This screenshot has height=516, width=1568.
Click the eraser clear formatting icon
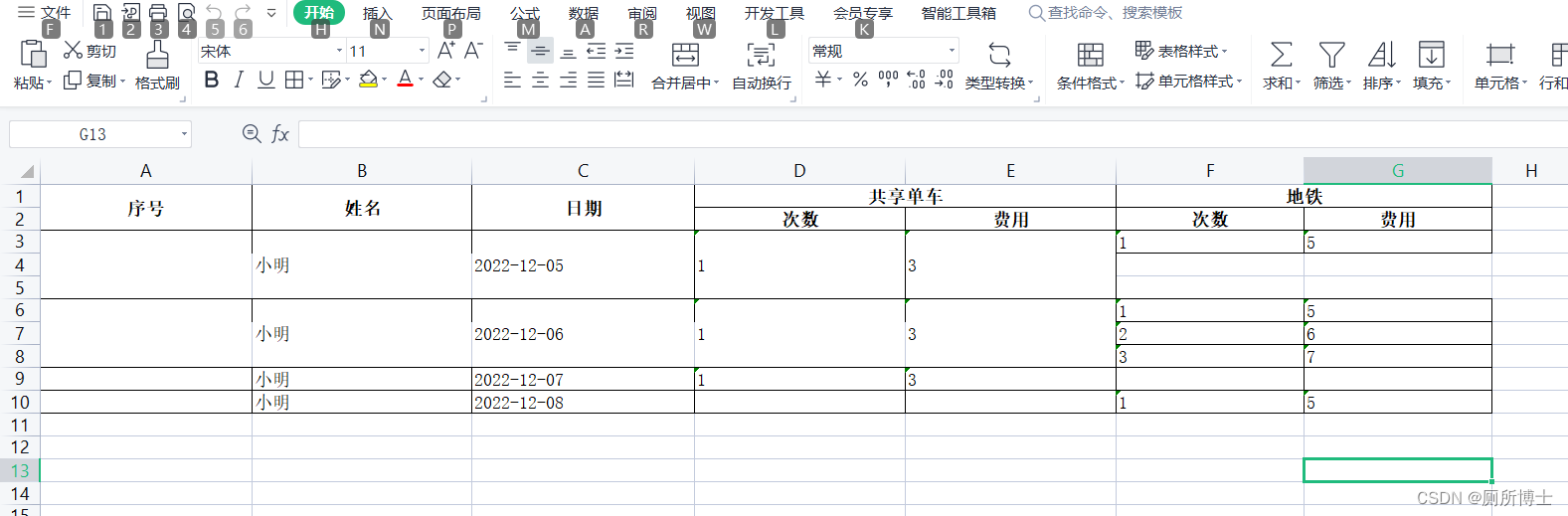click(x=442, y=80)
